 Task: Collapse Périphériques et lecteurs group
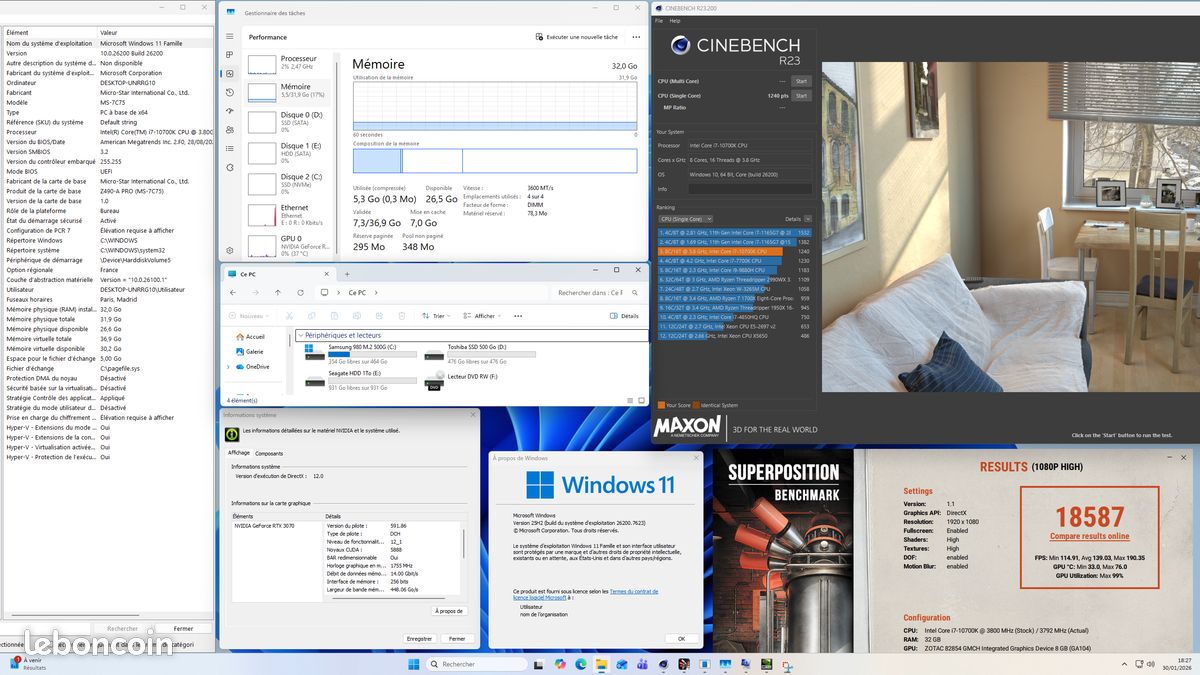pos(300,335)
